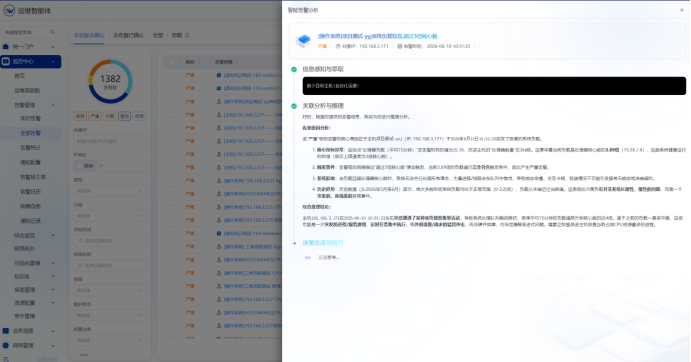Toggle the 紧急 severity filter tag
This screenshot has height=362, width=691.
click(x=80, y=116)
